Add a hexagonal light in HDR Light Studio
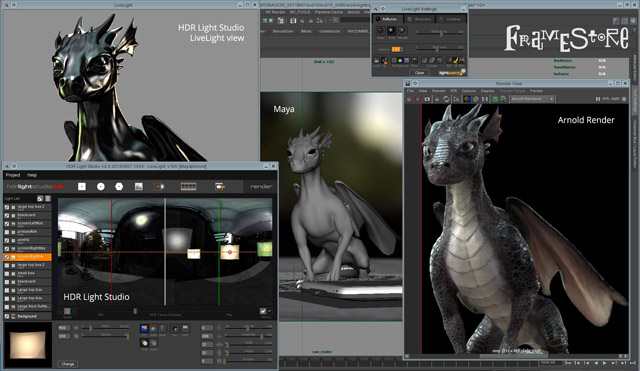 point(119,187)
